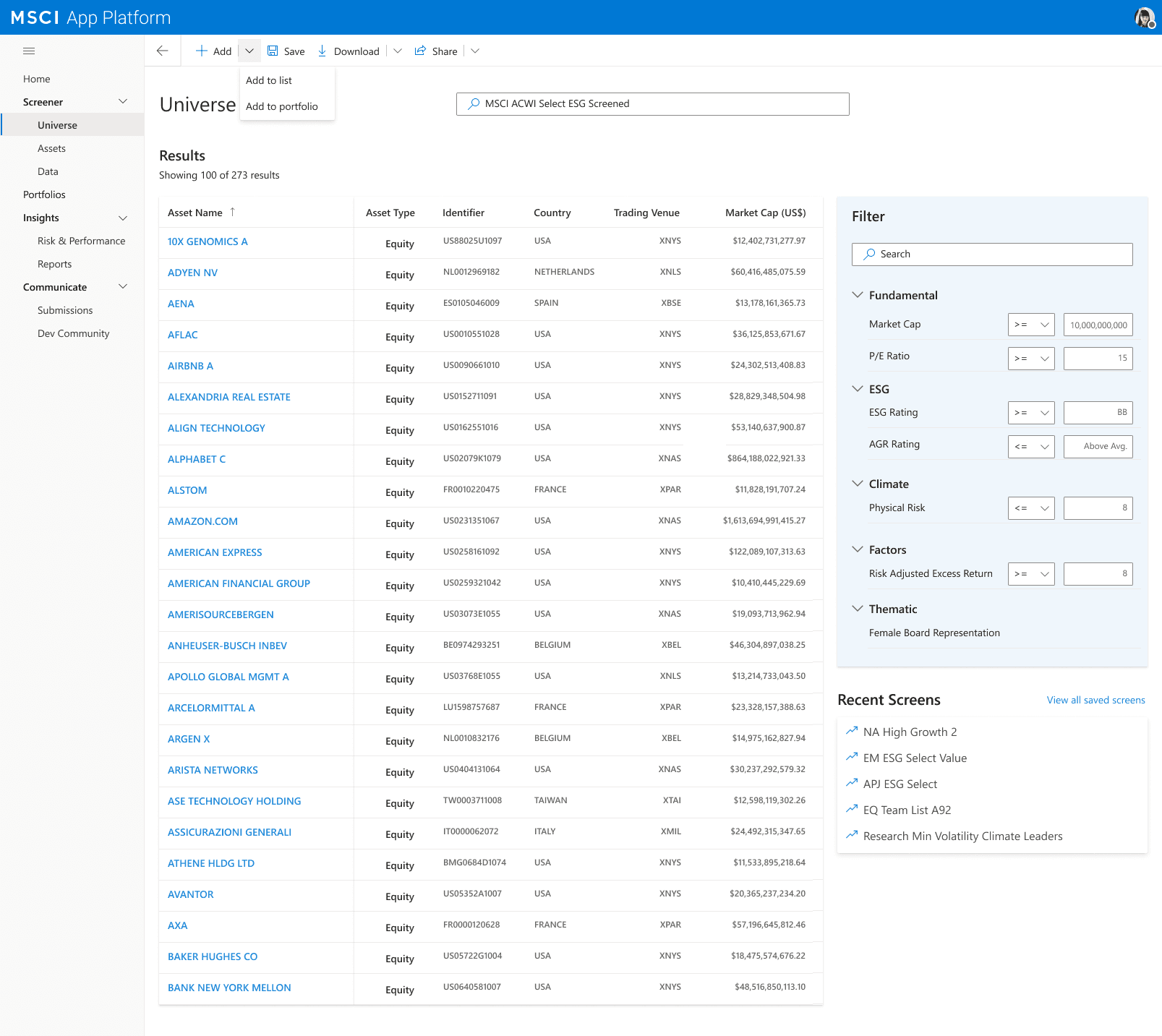
Task: Sort by Market Cap (US$) column header
Action: [x=765, y=213]
